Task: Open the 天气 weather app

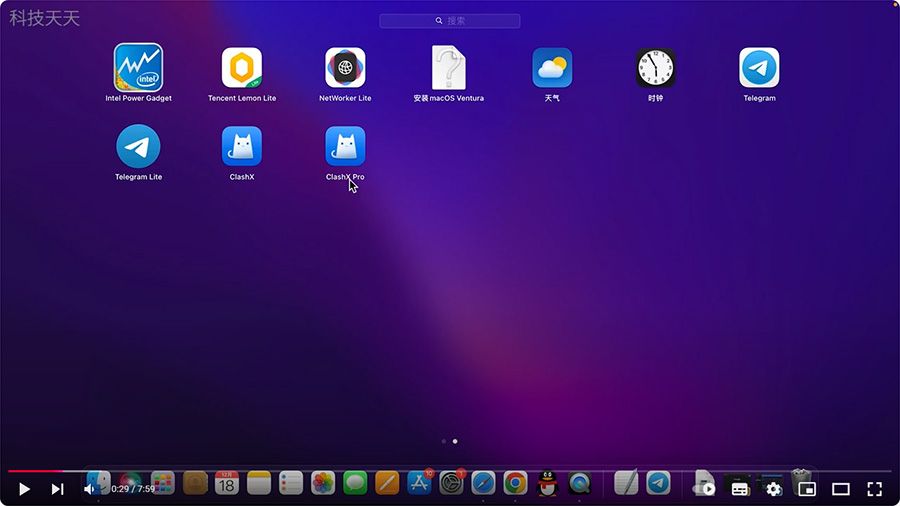Action: [x=552, y=68]
